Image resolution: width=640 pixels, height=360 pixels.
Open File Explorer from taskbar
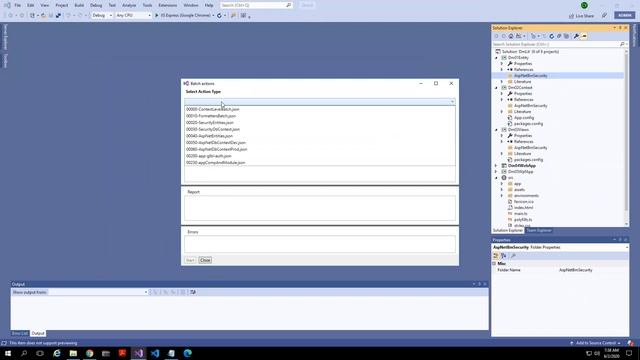coord(73,353)
